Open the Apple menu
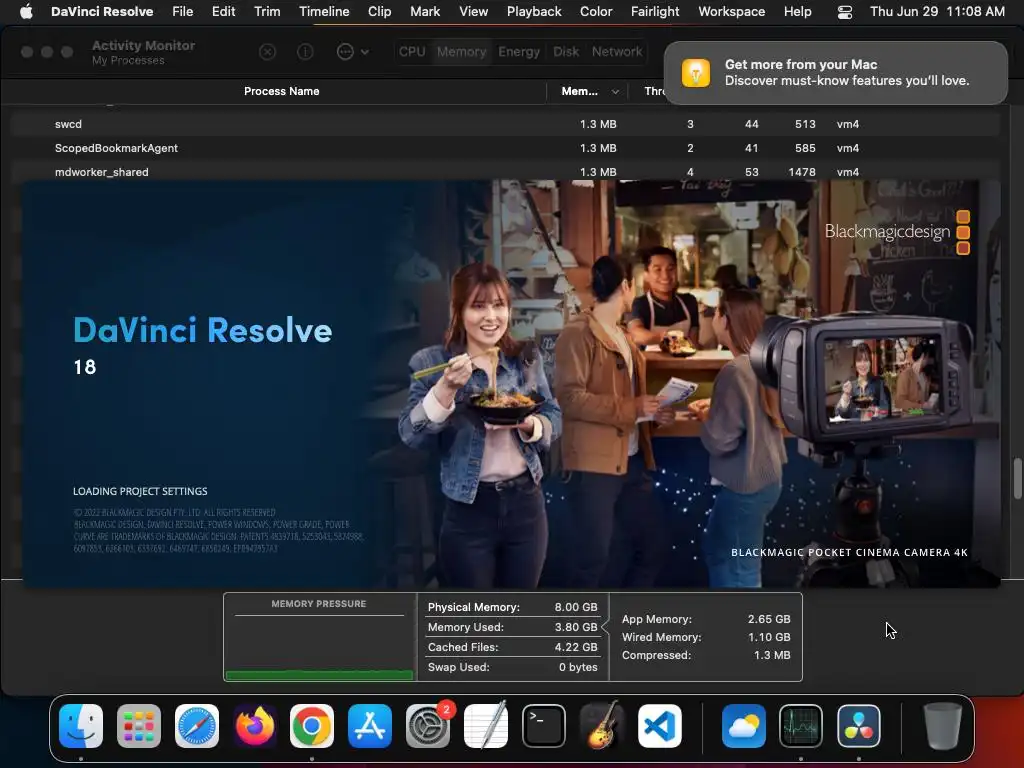The width and height of the screenshot is (1024, 768). [26, 12]
